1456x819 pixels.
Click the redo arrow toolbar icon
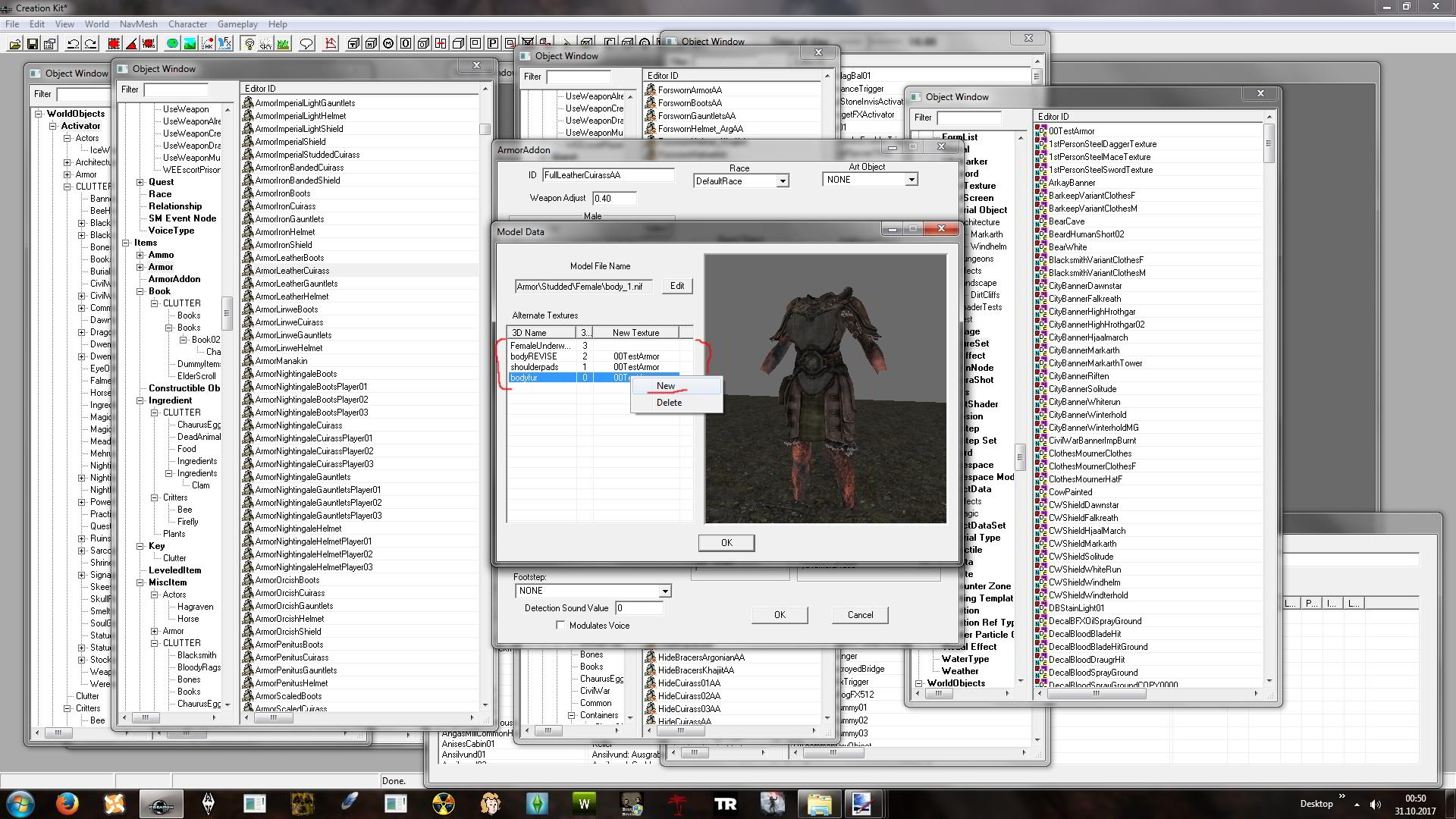[x=91, y=44]
